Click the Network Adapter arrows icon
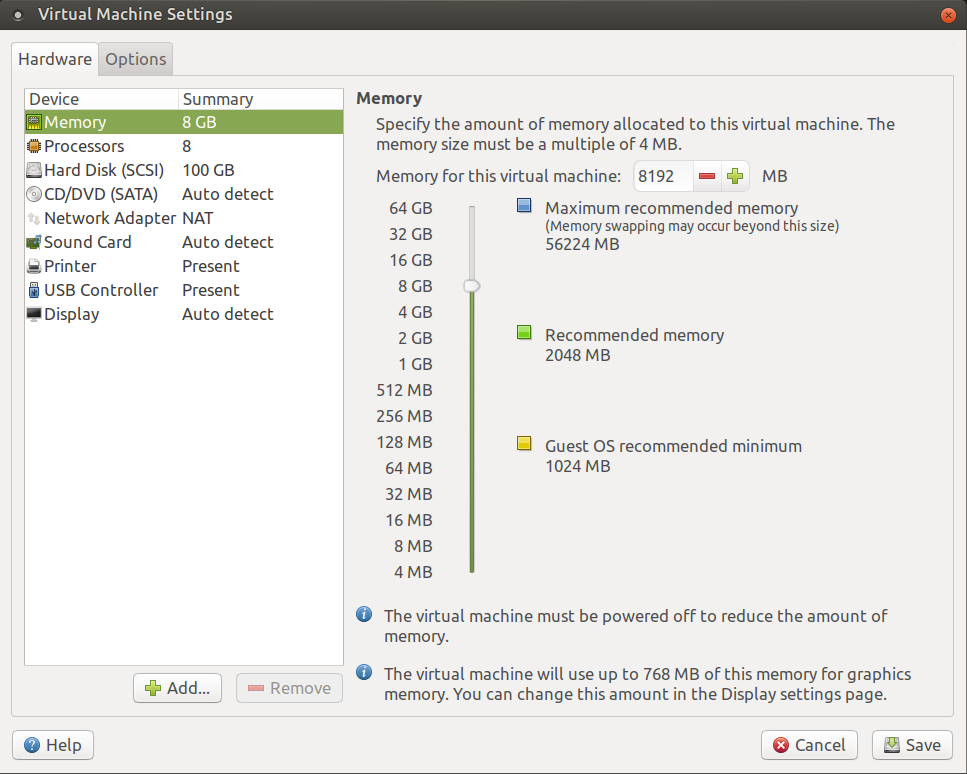Screen dimensions: 967x774 pyautogui.click(x=34, y=218)
